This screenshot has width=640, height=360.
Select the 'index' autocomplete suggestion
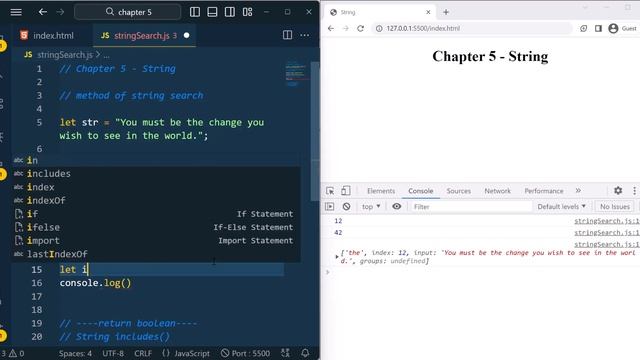(157, 187)
